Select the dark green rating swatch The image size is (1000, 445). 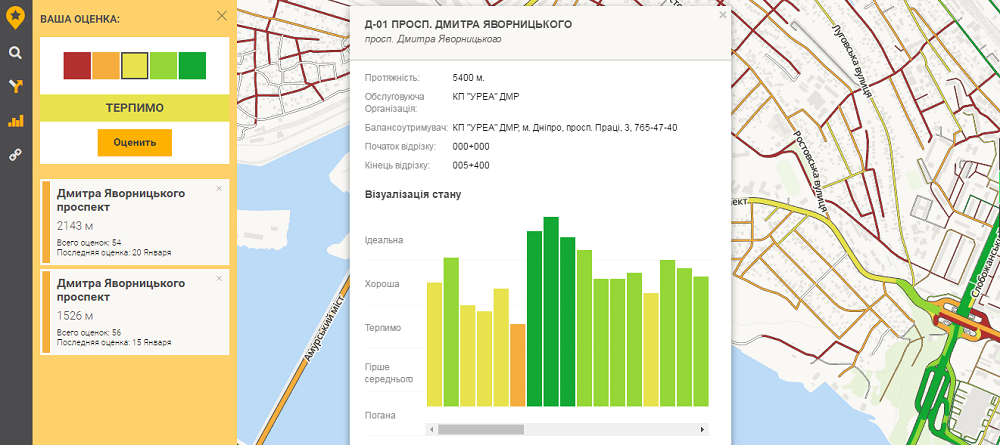pos(192,66)
